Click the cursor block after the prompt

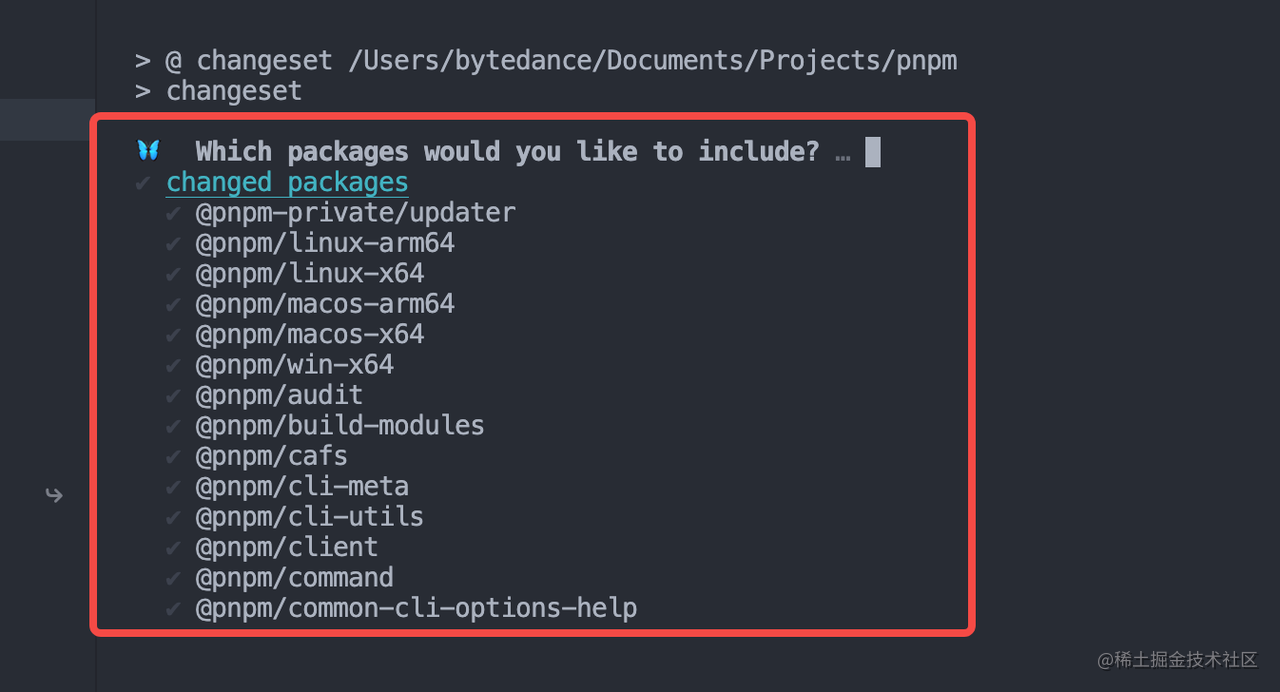coord(873,152)
